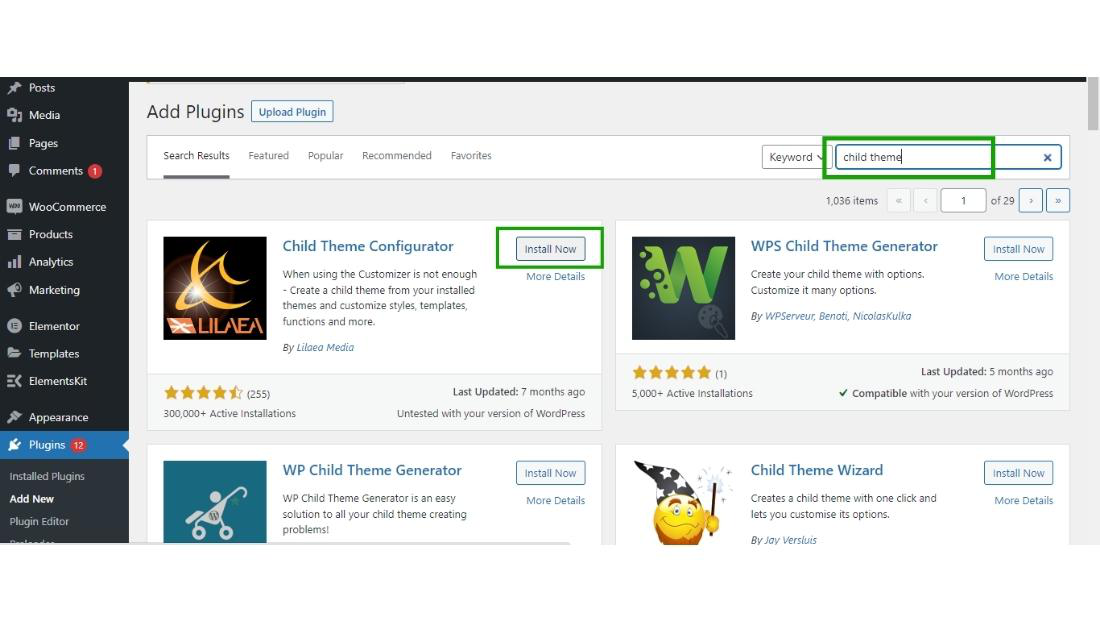Open the Lilaea Media author link

click(325, 347)
